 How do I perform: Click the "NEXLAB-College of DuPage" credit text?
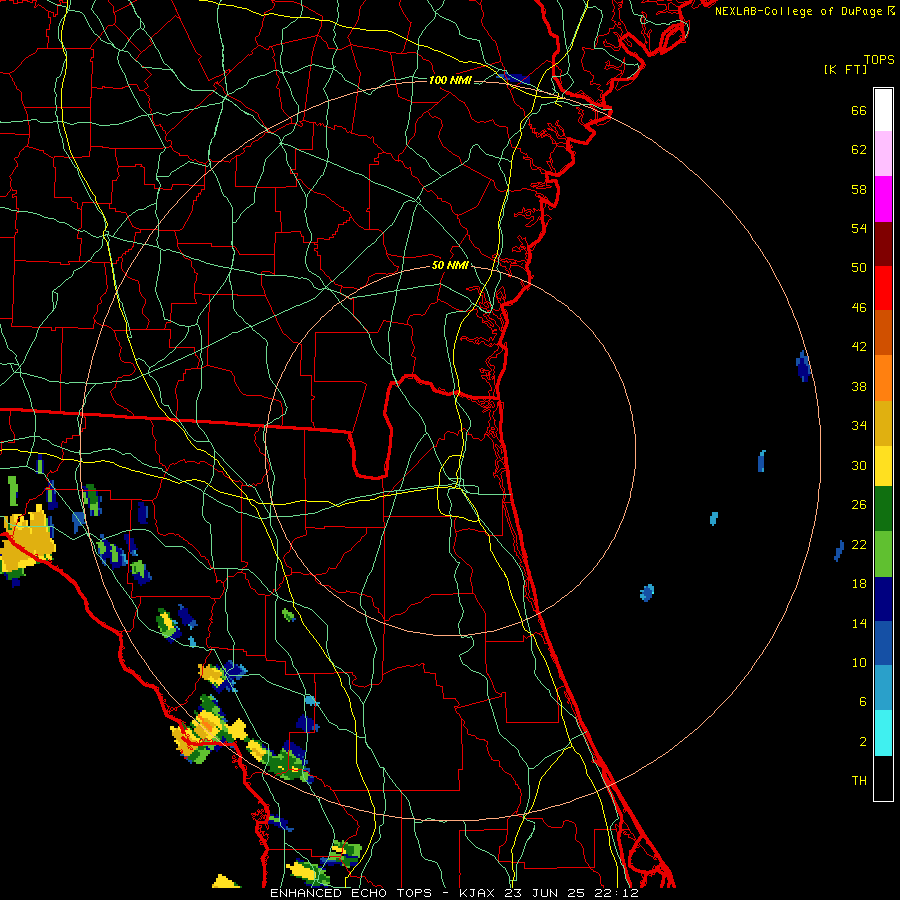click(x=799, y=11)
